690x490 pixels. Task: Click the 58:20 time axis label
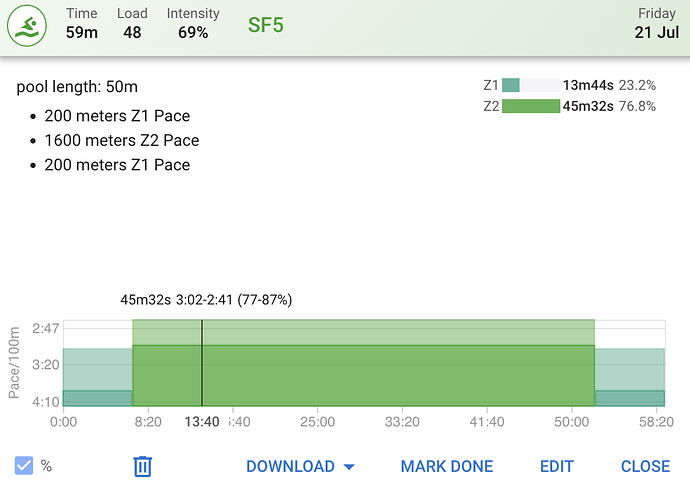[x=656, y=422]
